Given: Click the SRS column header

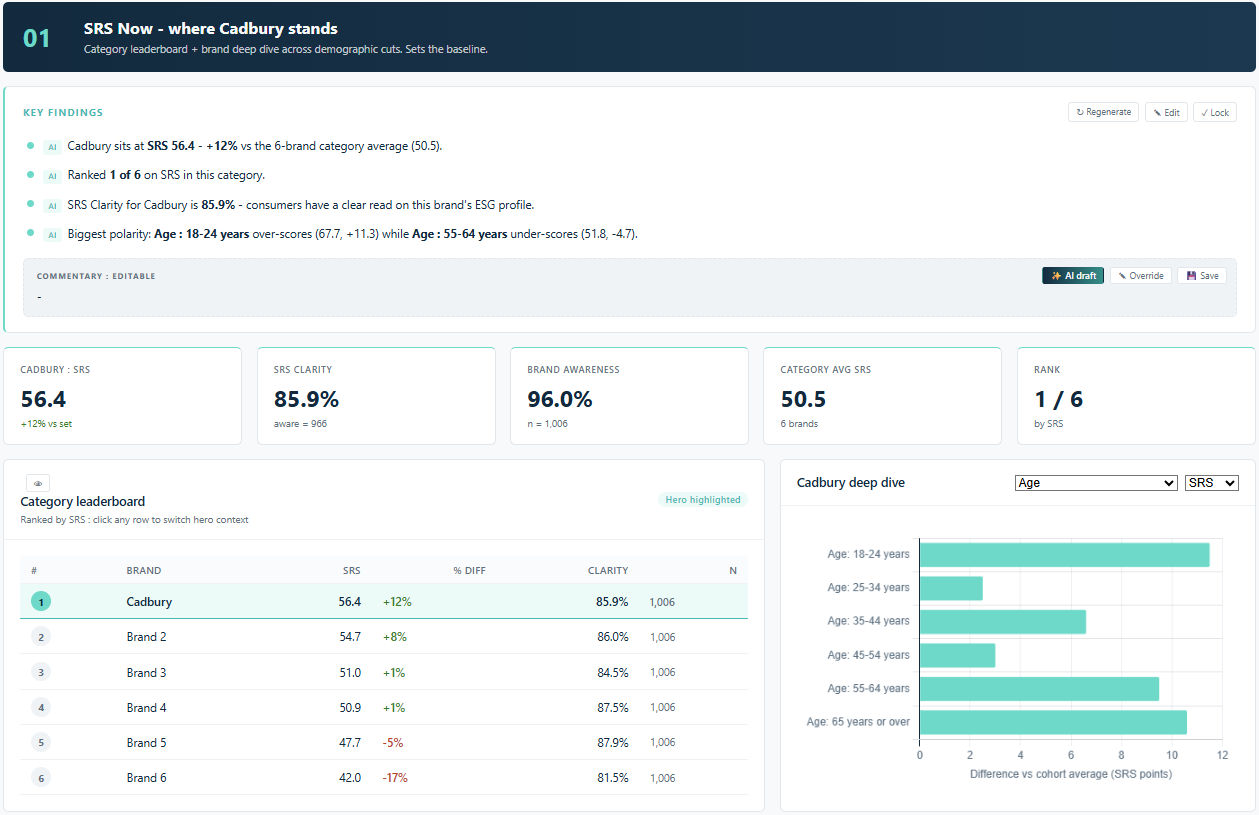Looking at the screenshot, I should tap(351, 570).
